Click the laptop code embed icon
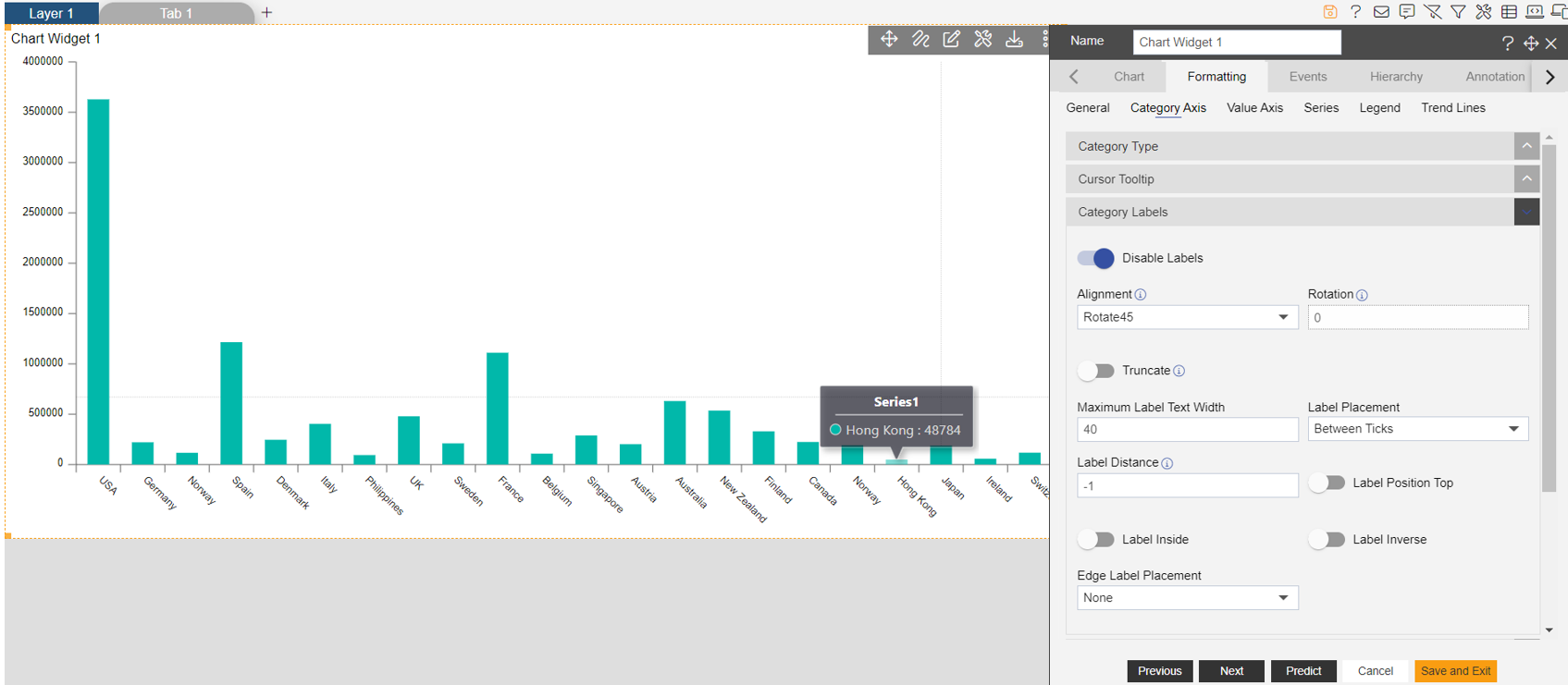Image resolution: width=1568 pixels, height=685 pixels. [x=1535, y=12]
